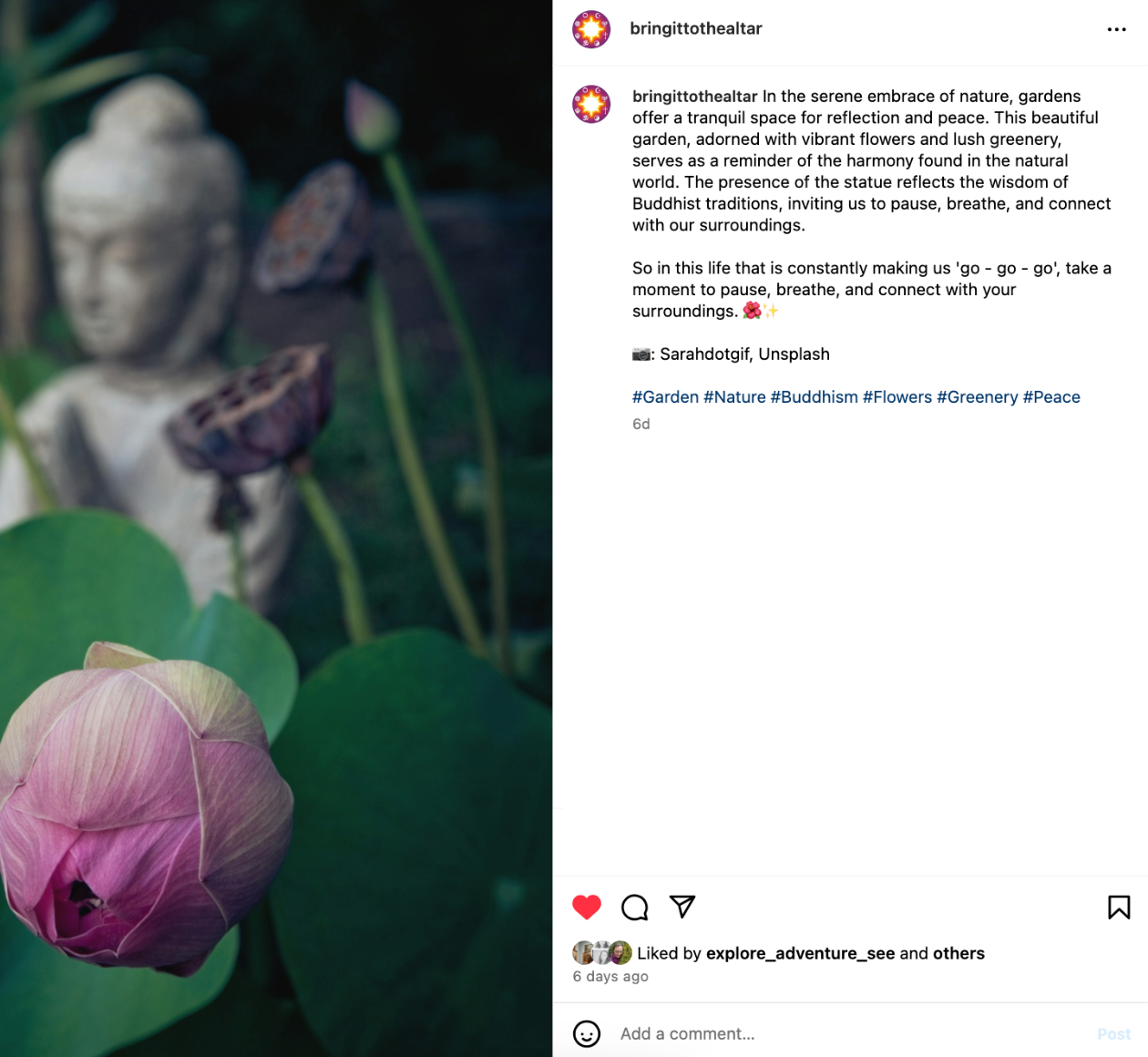Save post with bookmark icon
1148x1057 pixels.
tap(1119, 907)
